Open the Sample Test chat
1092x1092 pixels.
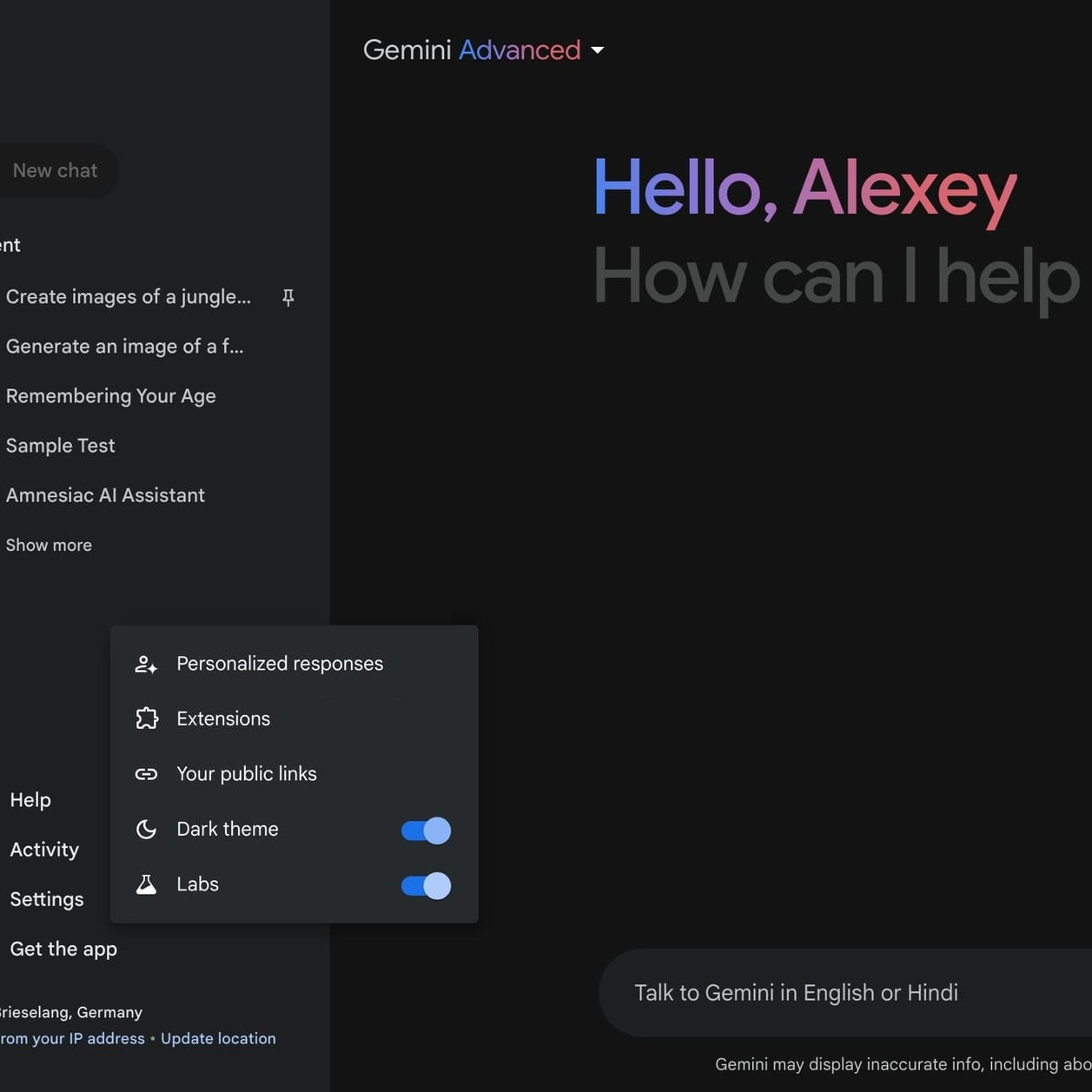61,446
